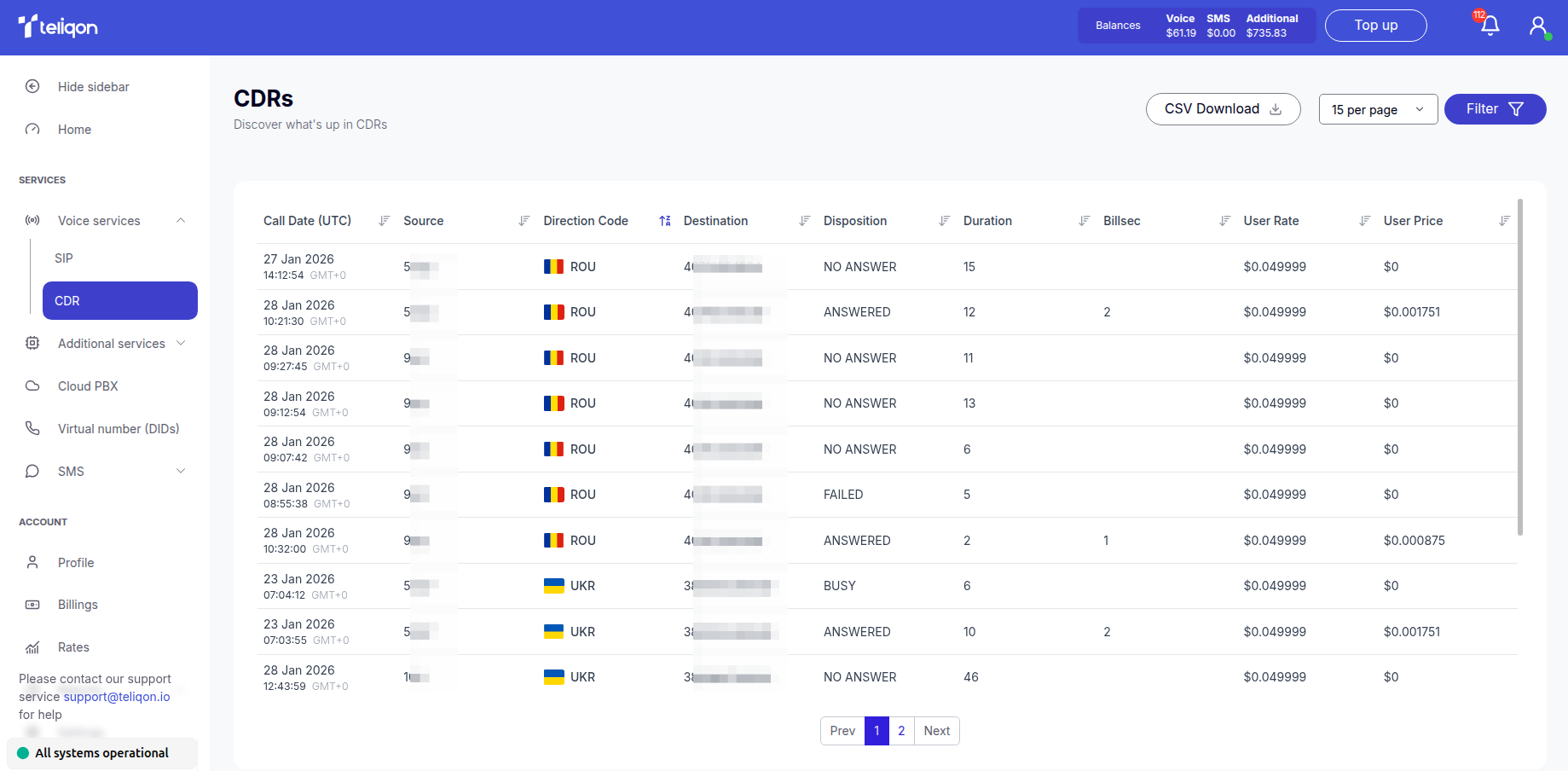Click the Direction Code sort icon
Image resolution: width=1568 pixels, height=771 pixels.
[x=665, y=221]
